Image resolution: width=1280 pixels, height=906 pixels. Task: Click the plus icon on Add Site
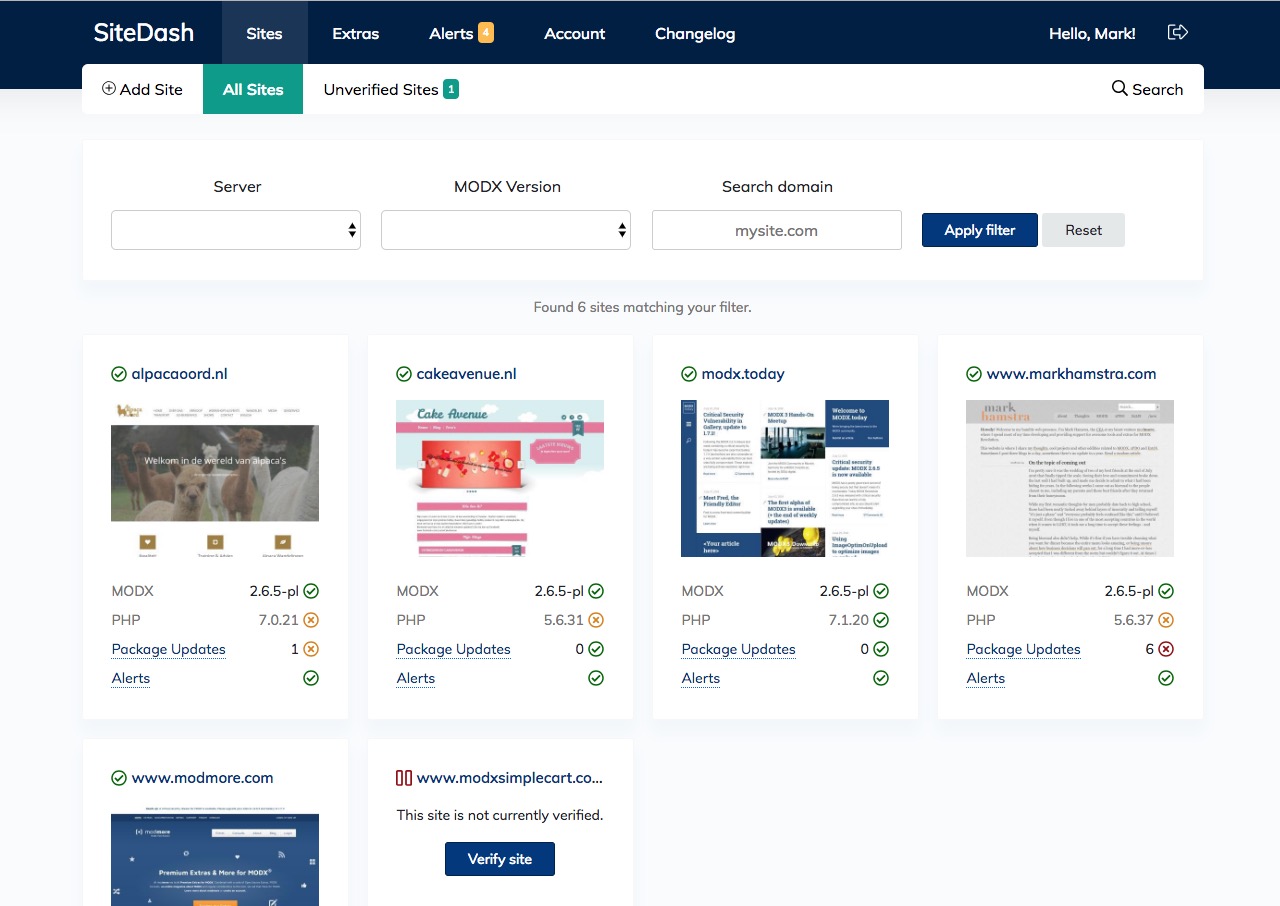[108, 89]
